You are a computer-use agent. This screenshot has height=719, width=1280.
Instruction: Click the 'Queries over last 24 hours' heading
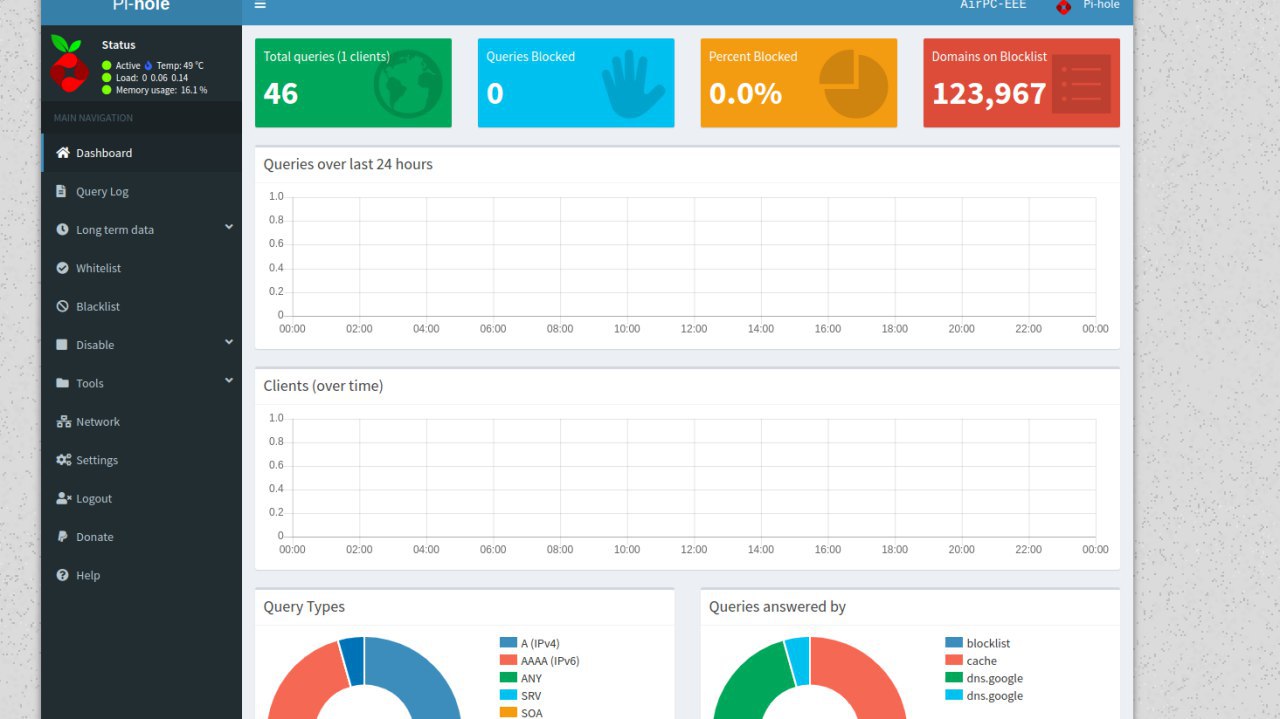348,164
